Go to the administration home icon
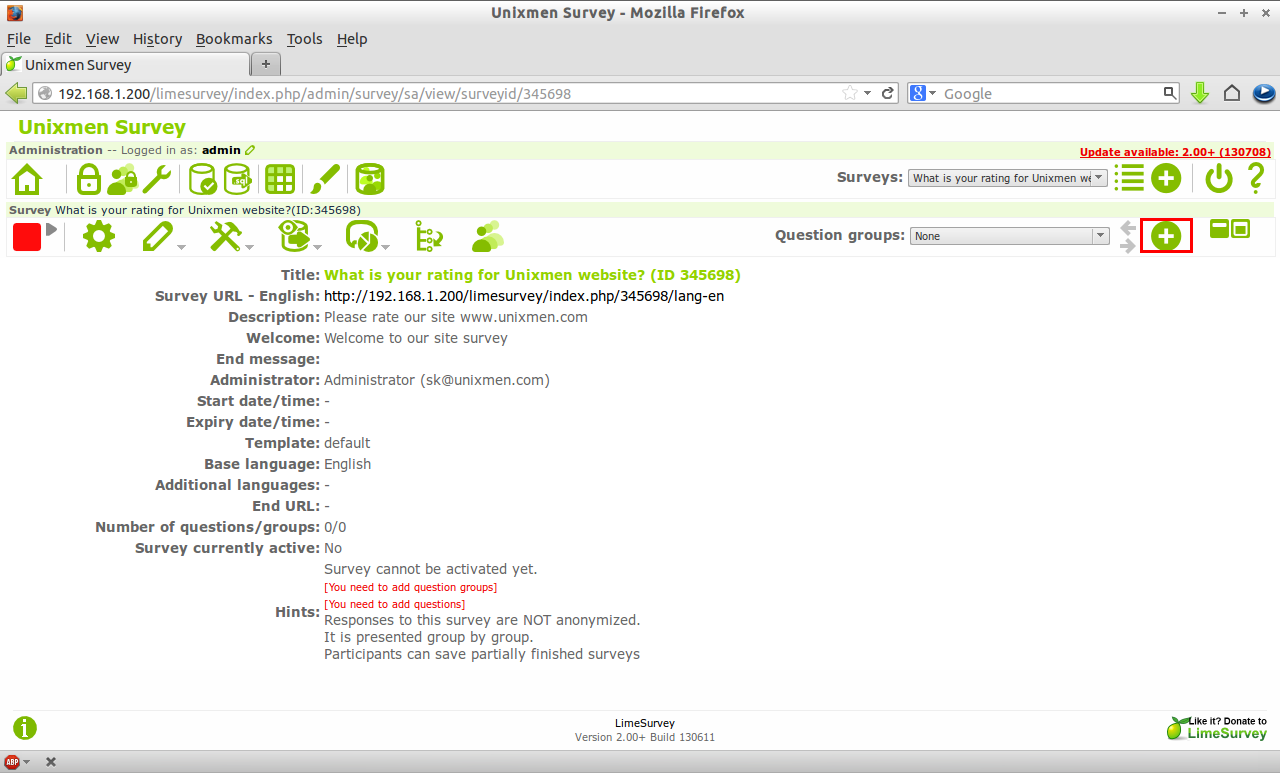The width and height of the screenshot is (1280, 774). [27, 180]
